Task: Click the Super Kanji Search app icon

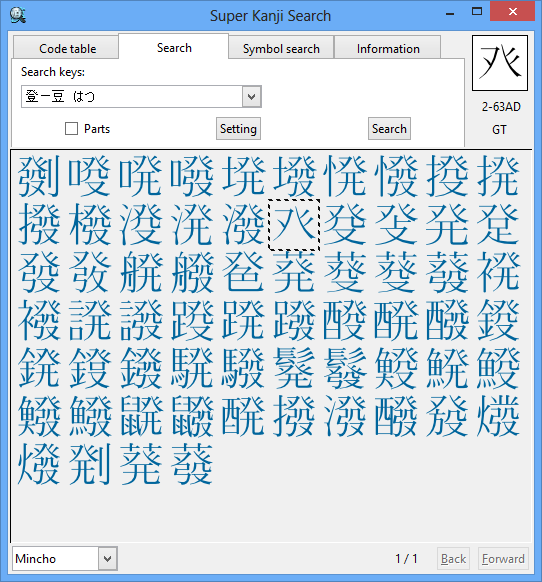Action: point(17,15)
